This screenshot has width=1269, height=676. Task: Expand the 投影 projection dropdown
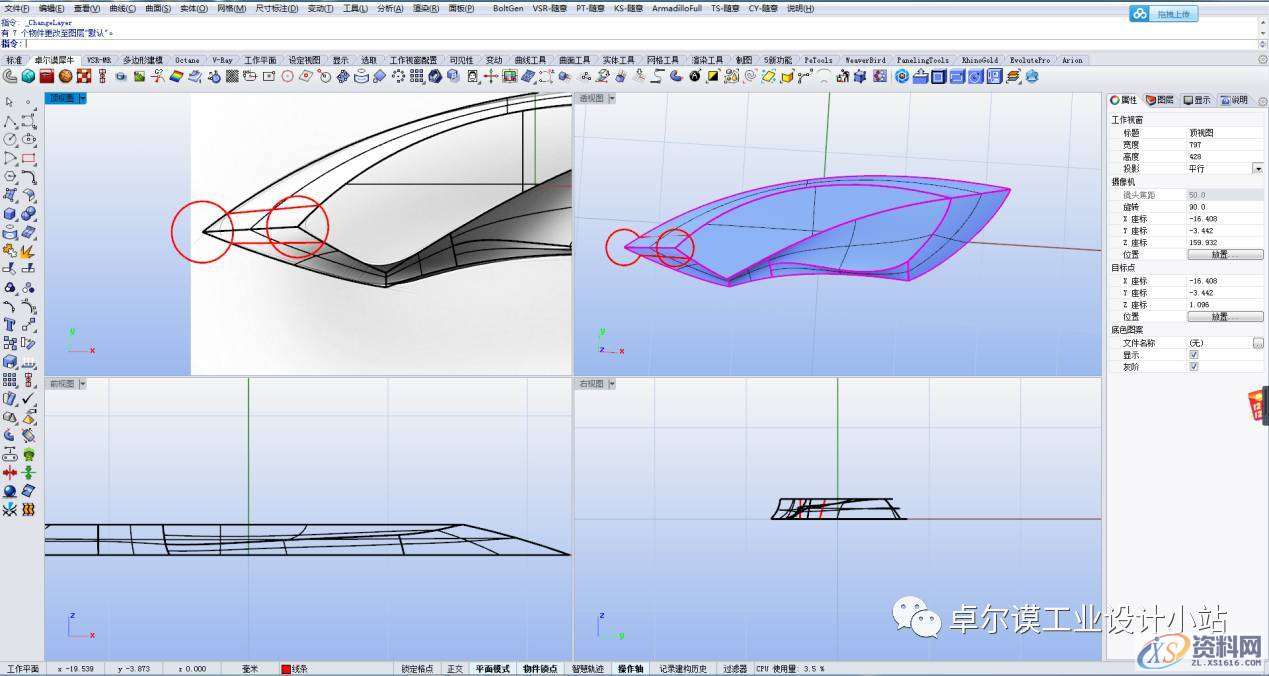click(x=1258, y=169)
